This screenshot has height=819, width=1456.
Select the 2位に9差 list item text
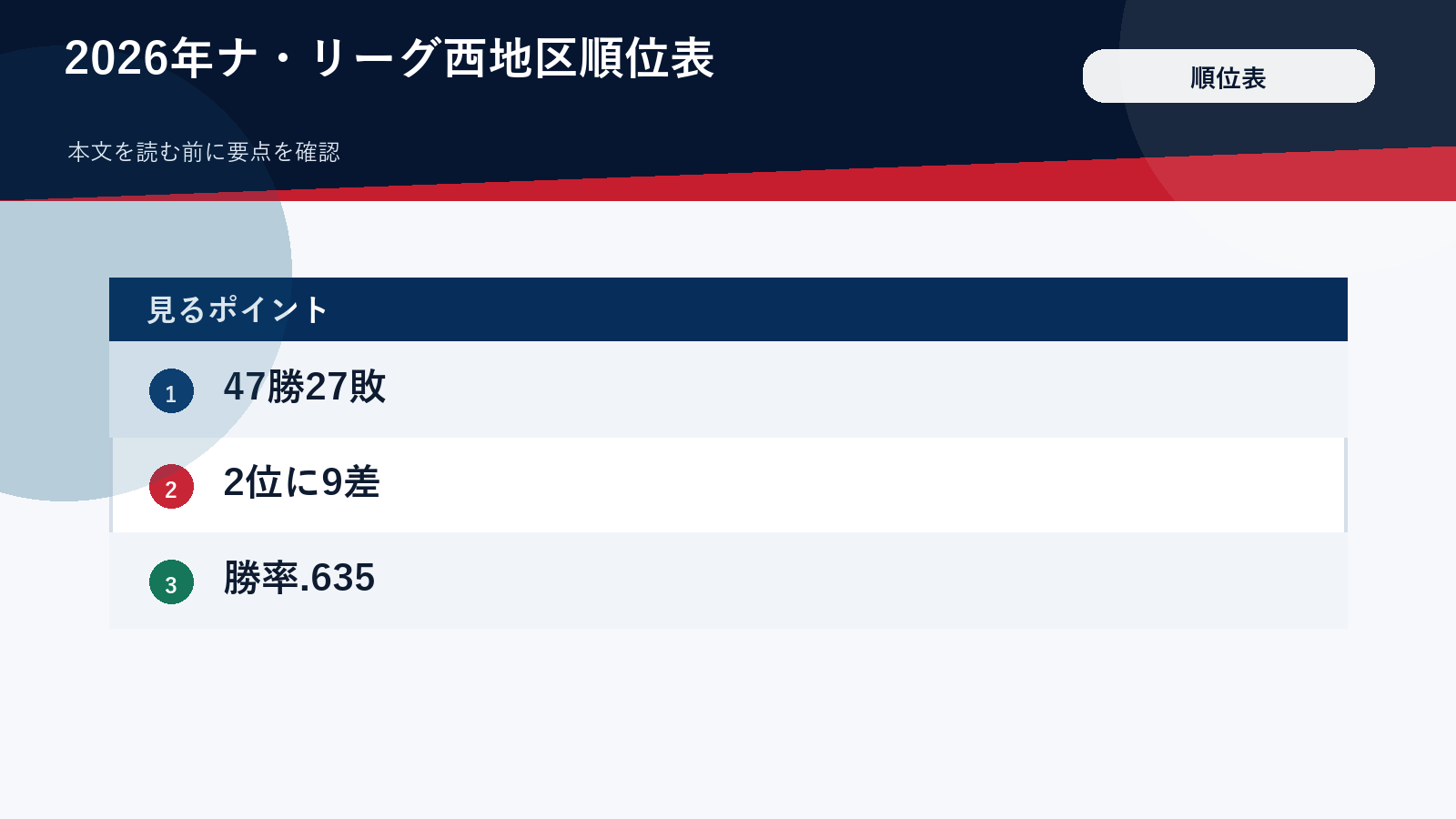301,482
